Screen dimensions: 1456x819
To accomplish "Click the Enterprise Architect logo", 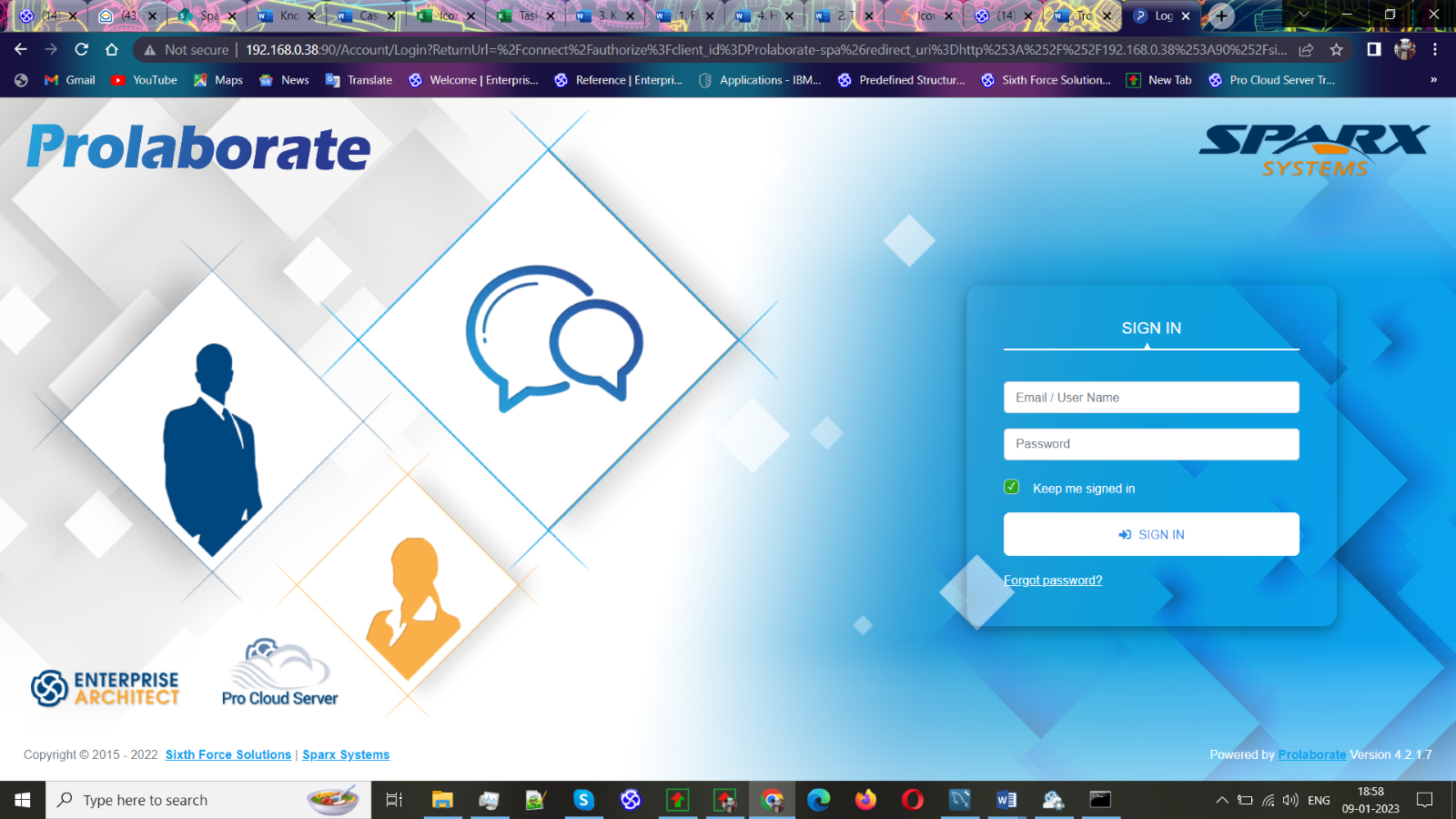I will [106, 689].
